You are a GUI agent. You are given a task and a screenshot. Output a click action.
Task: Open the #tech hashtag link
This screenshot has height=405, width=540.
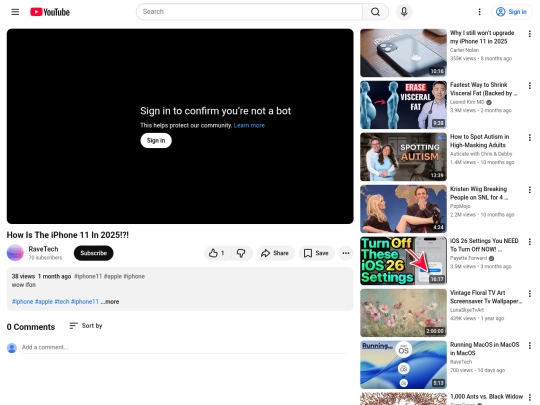(62, 302)
